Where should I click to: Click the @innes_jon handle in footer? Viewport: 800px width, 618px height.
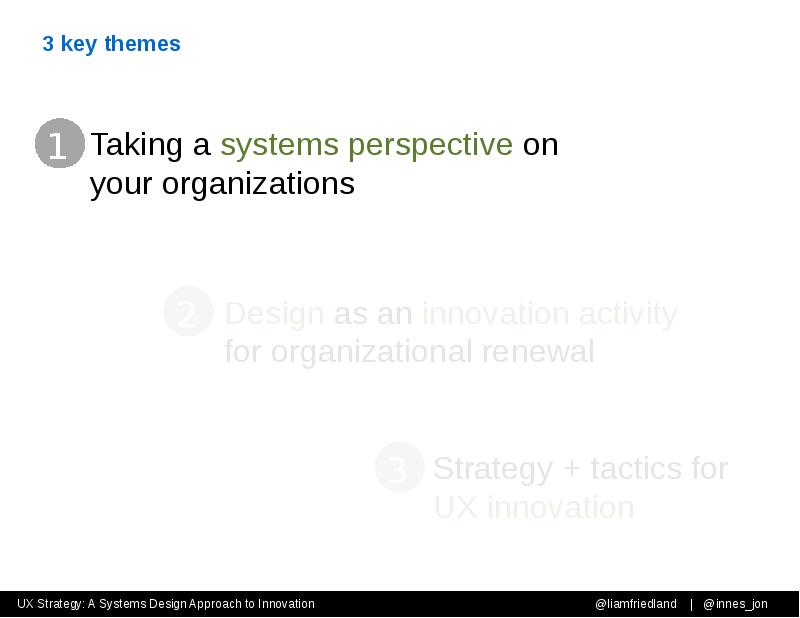(735, 604)
